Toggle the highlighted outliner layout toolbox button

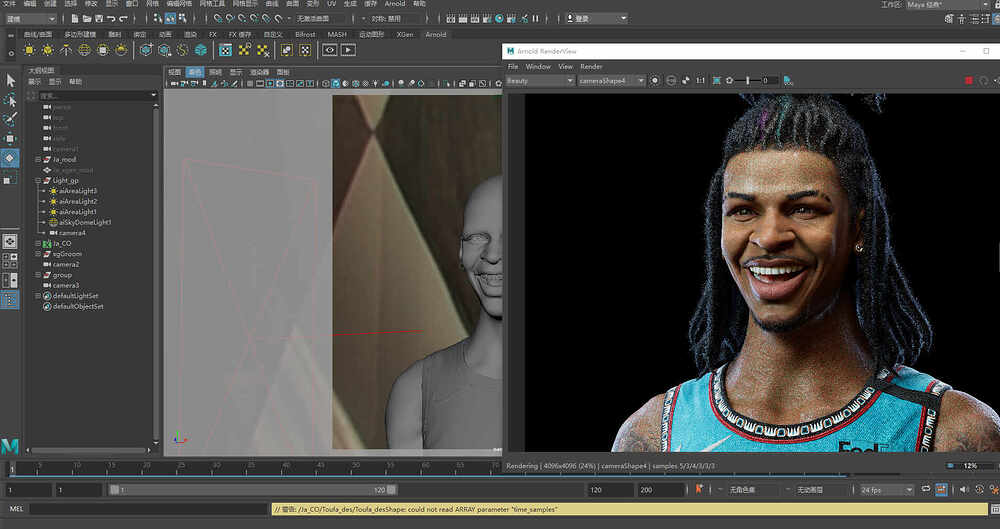(x=10, y=300)
